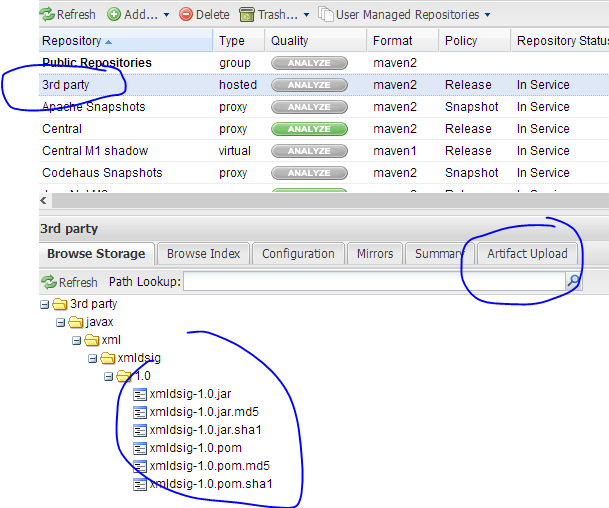Image resolution: width=609 pixels, height=508 pixels.
Task: Click the javax folder icon
Action: coord(76,322)
